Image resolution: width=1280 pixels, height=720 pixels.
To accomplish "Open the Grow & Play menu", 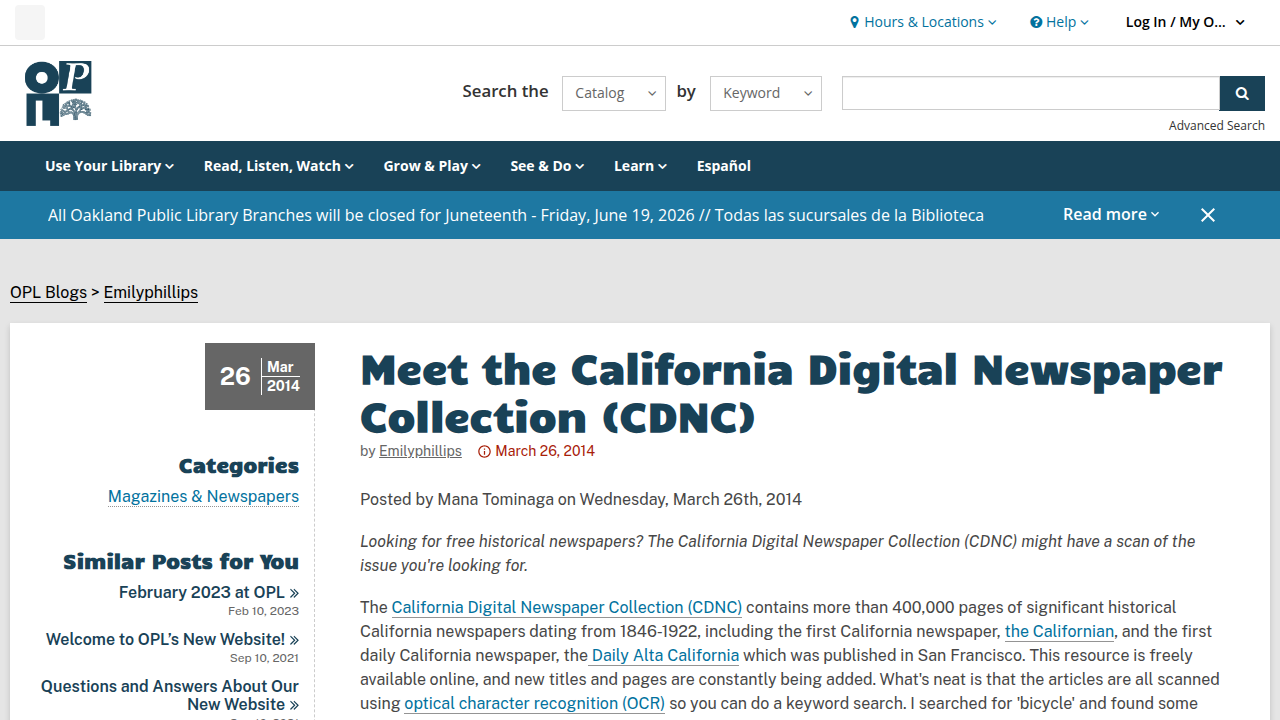I will (x=432, y=166).
